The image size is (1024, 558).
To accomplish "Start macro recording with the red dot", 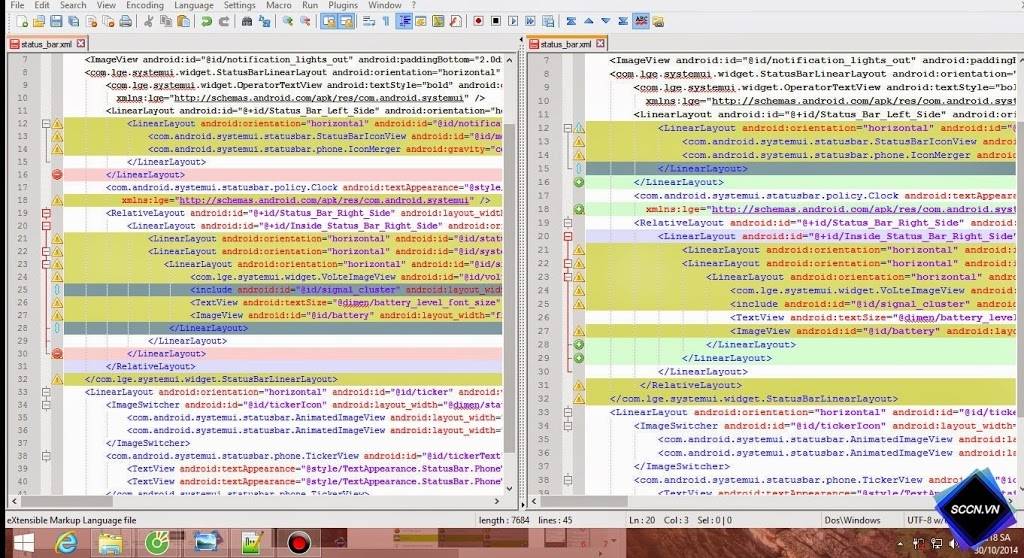I will point(479,22).
